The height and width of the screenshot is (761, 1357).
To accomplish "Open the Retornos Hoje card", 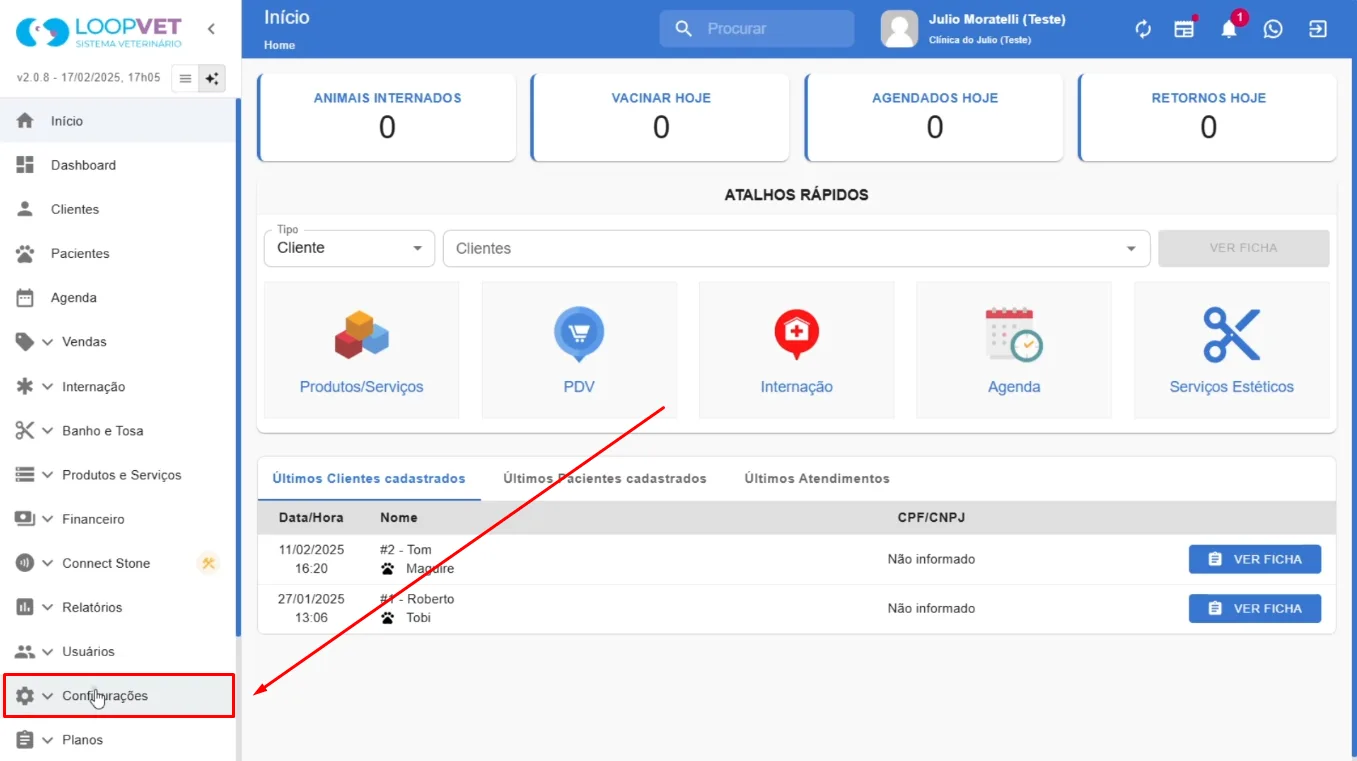I will 1208,117.
